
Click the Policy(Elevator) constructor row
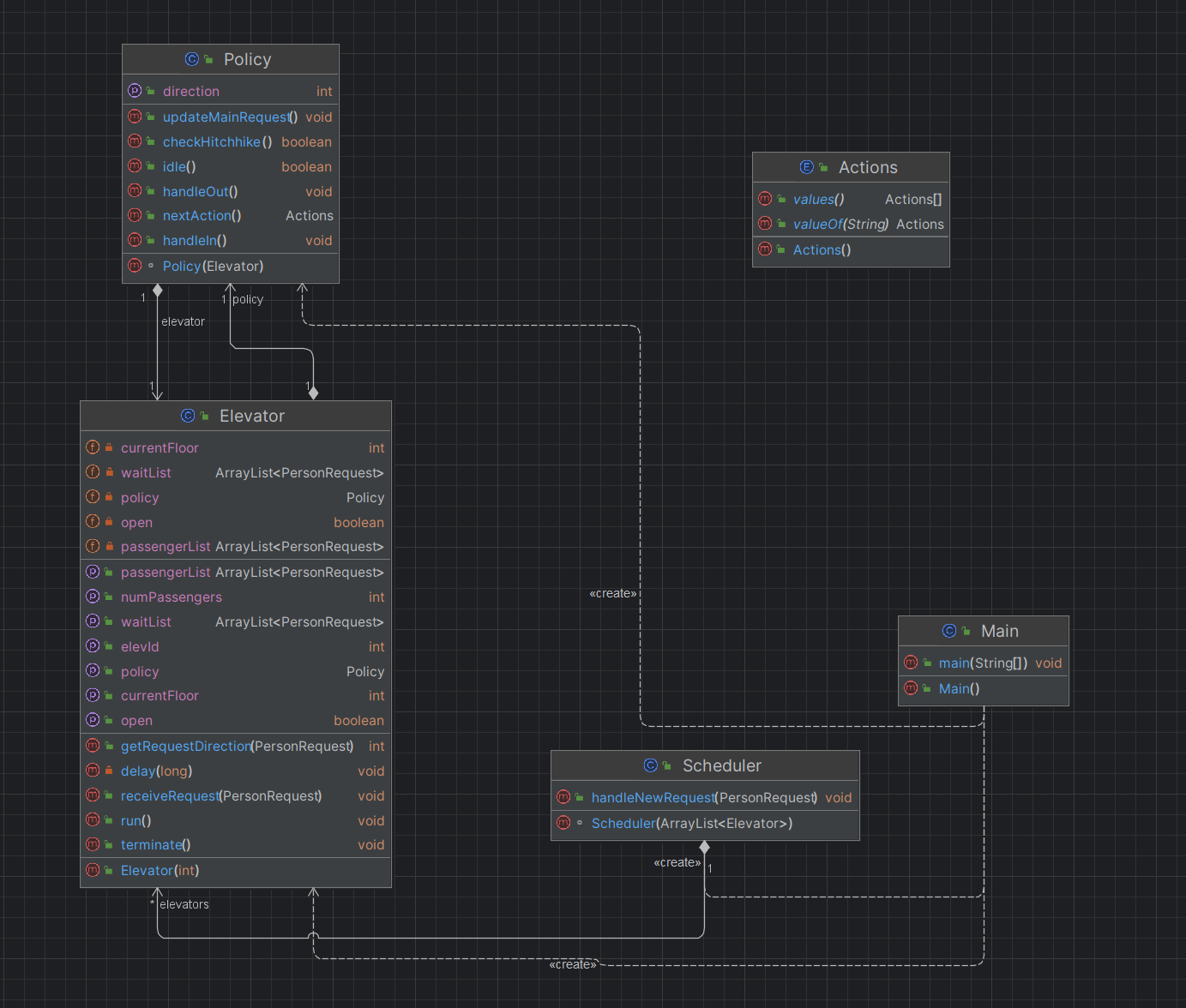[231, 267]
